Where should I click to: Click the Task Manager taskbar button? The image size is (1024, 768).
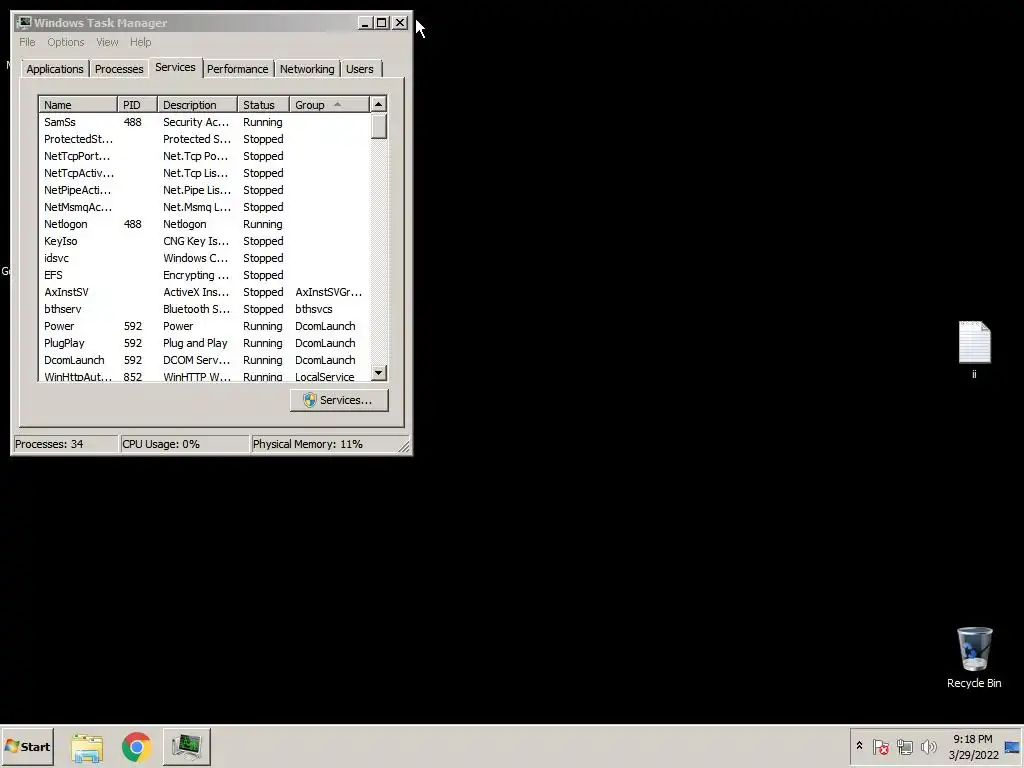tap(187, 747)
